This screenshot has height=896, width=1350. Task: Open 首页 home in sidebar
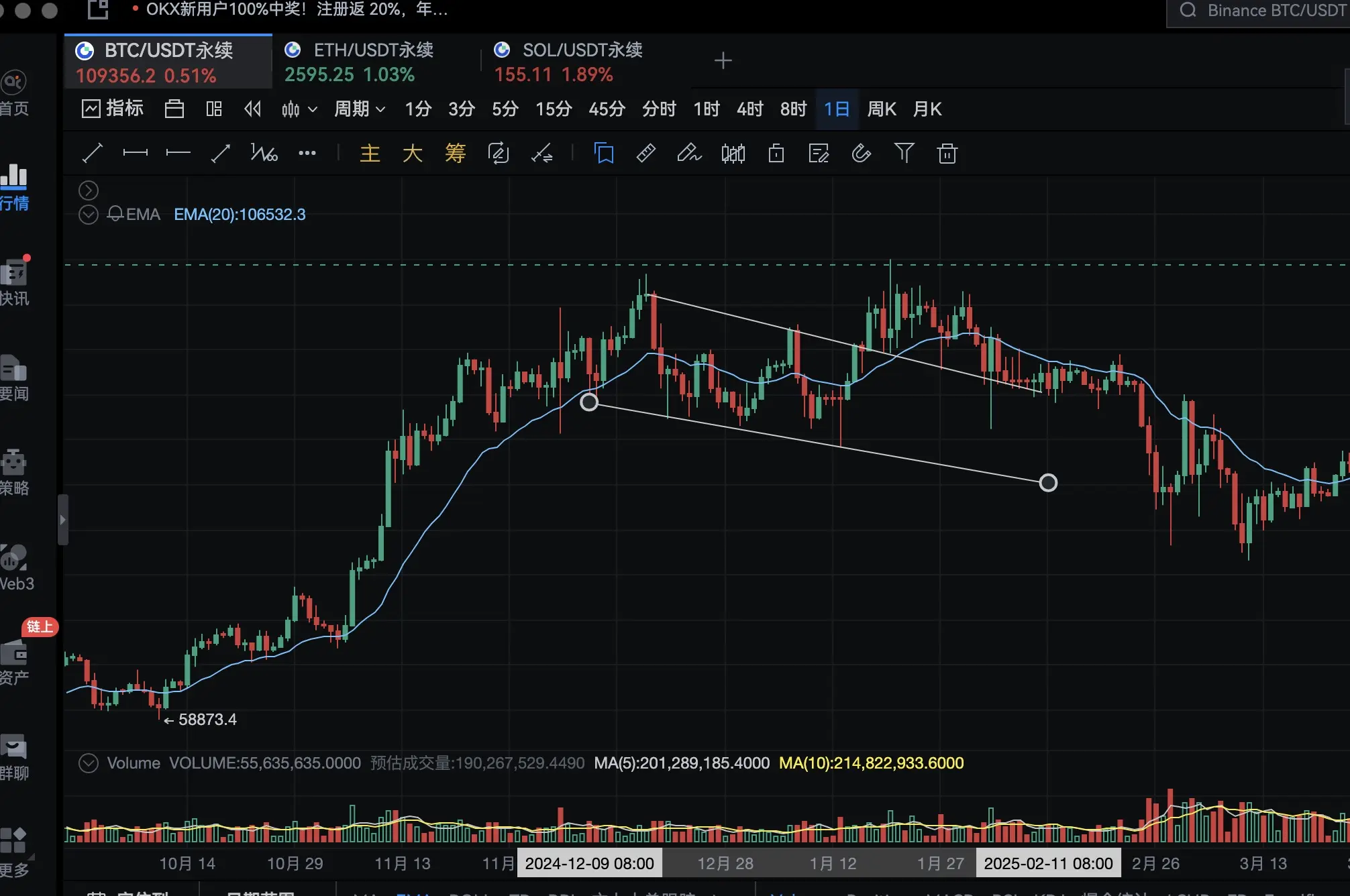point(14,94)
